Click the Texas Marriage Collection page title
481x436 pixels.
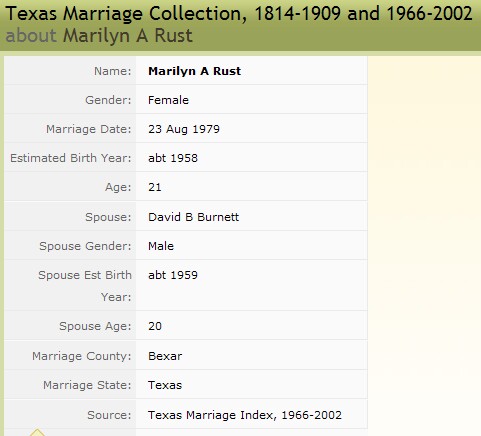pyautogui.click(x=239, y=14)
